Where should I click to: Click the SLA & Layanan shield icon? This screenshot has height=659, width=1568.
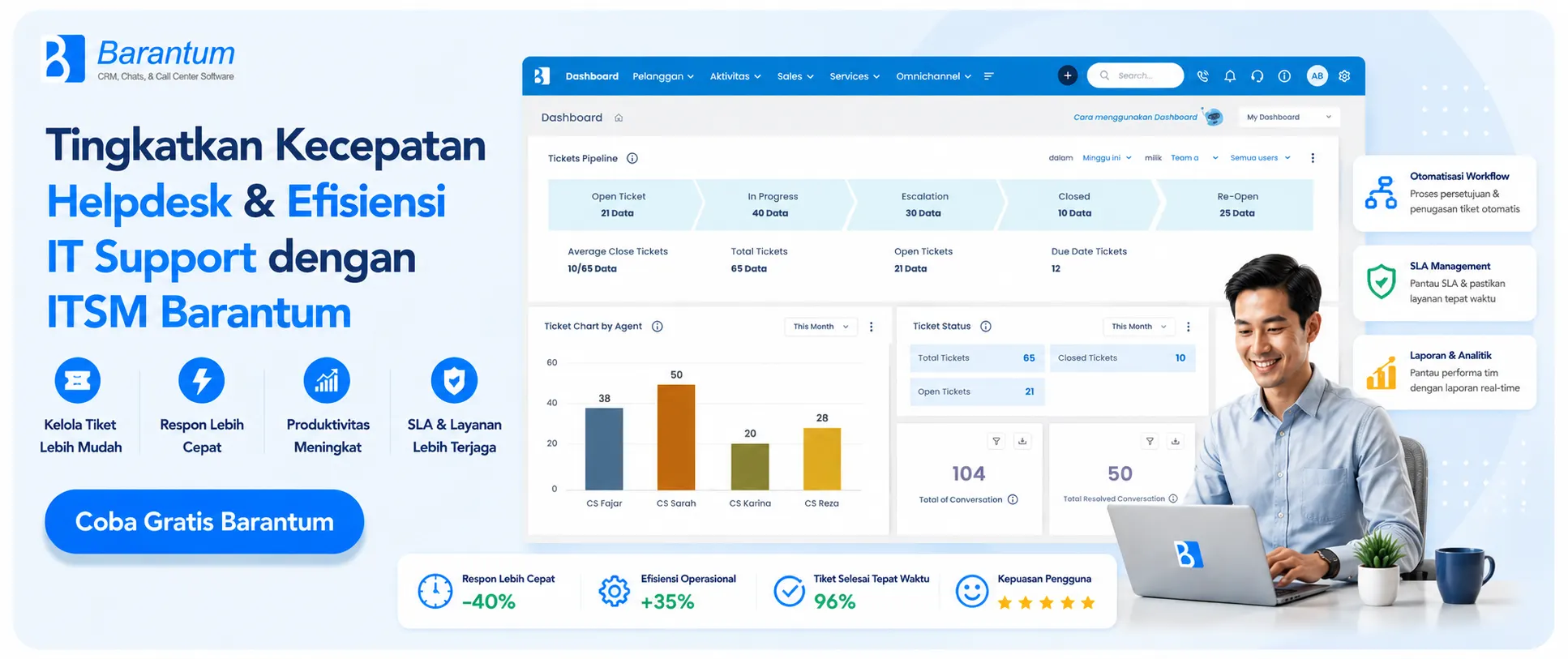[x=454, y=380]
